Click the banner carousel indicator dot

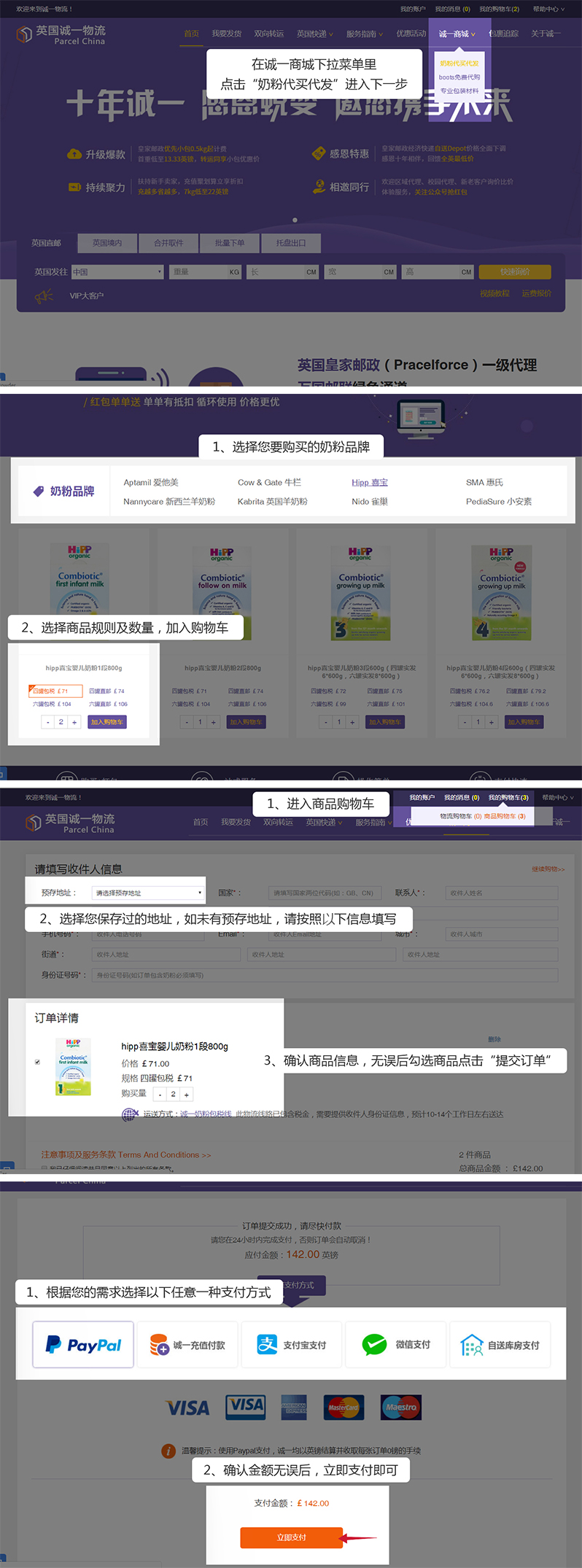[x=295, y=220]
